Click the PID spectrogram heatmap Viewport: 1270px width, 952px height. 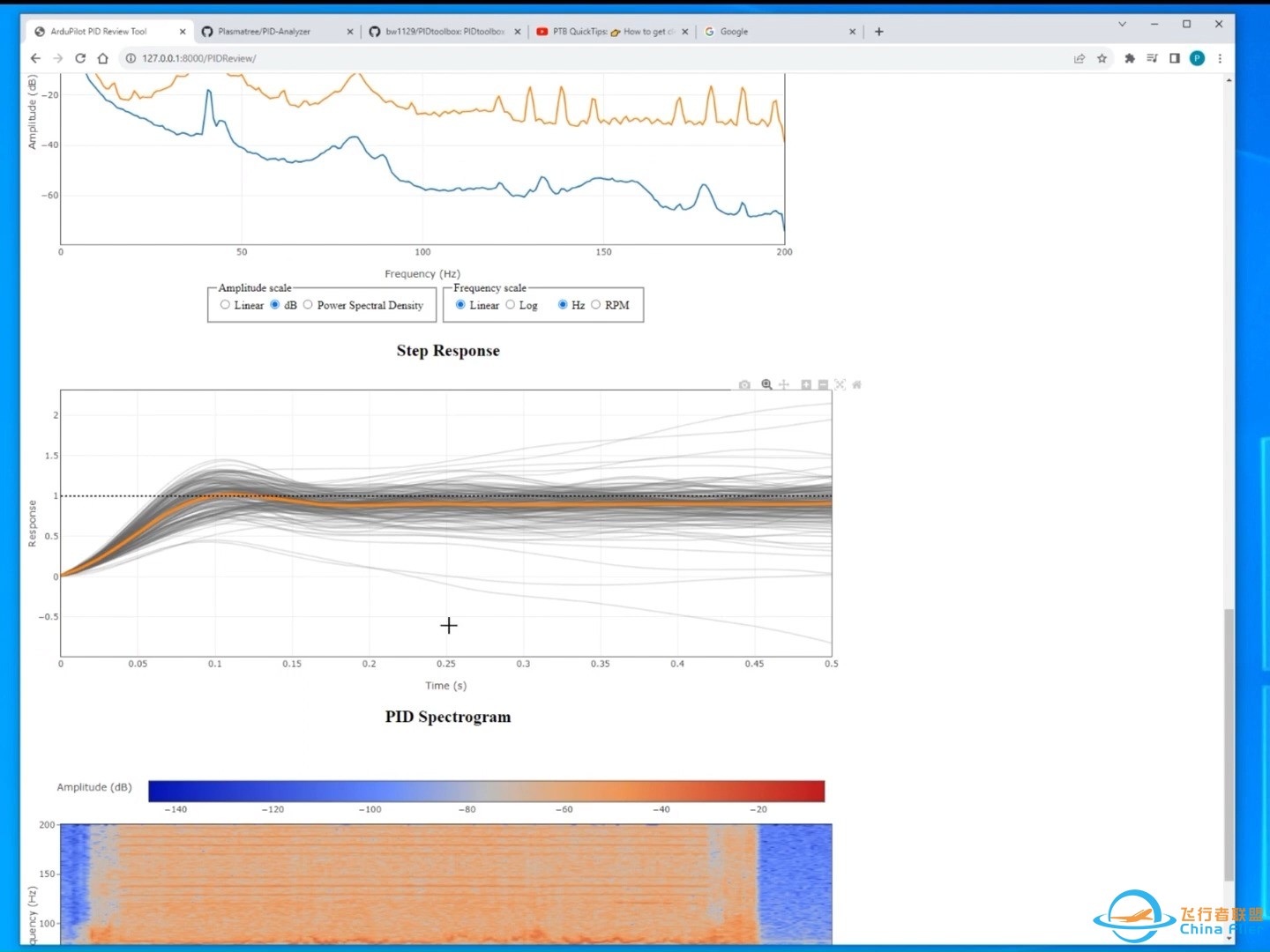[445, 884]
